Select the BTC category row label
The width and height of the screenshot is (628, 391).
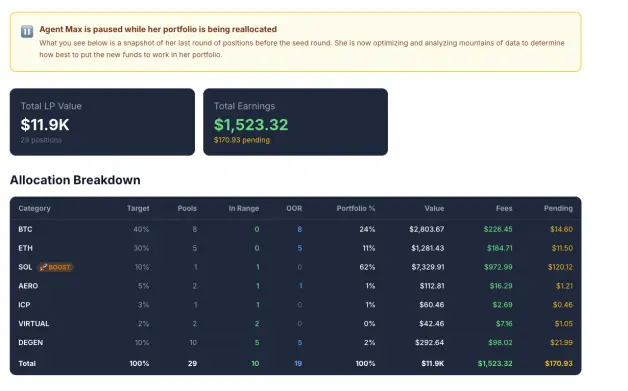pos(25,229)
